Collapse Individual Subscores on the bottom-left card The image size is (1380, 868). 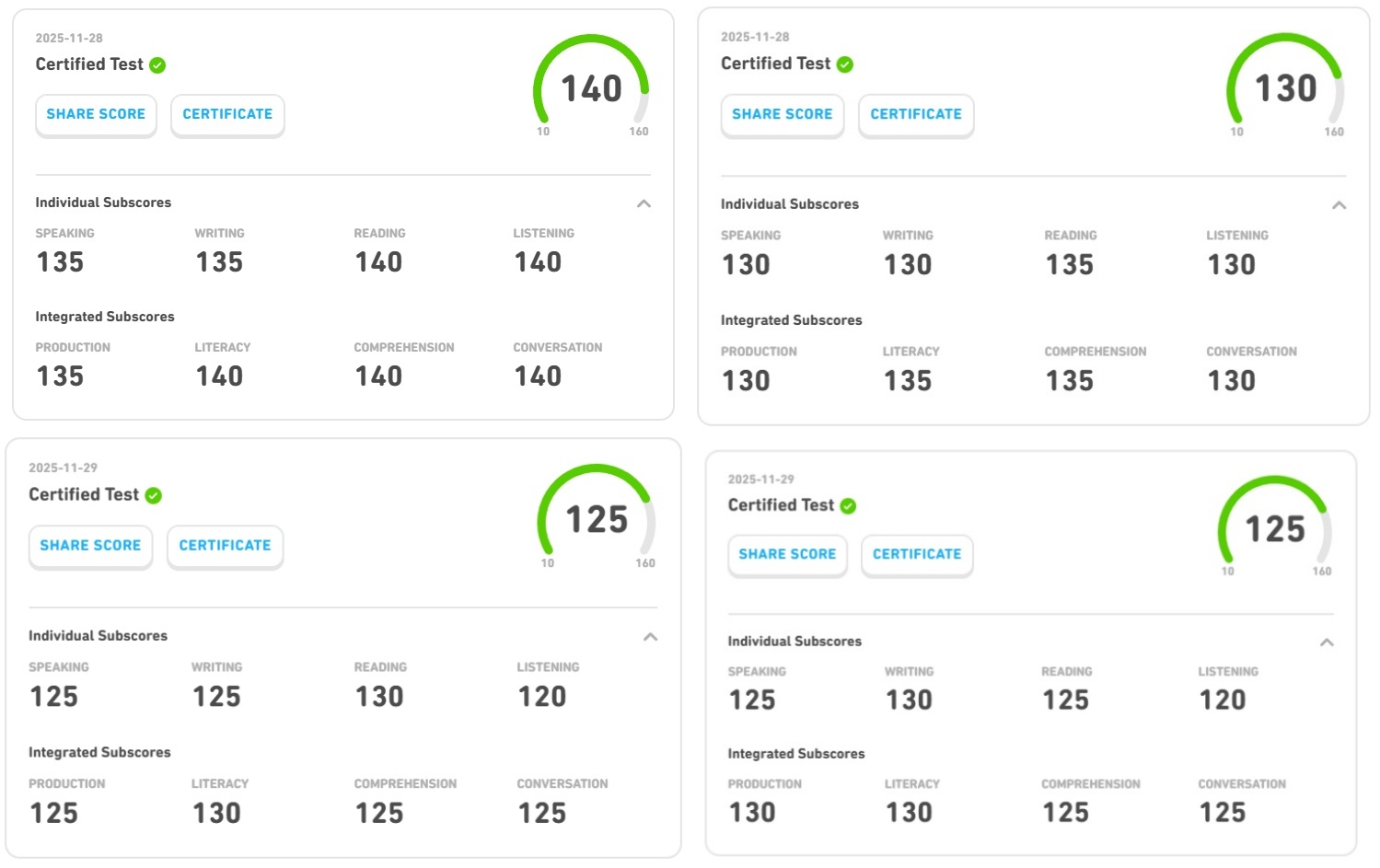coord(650,637)
